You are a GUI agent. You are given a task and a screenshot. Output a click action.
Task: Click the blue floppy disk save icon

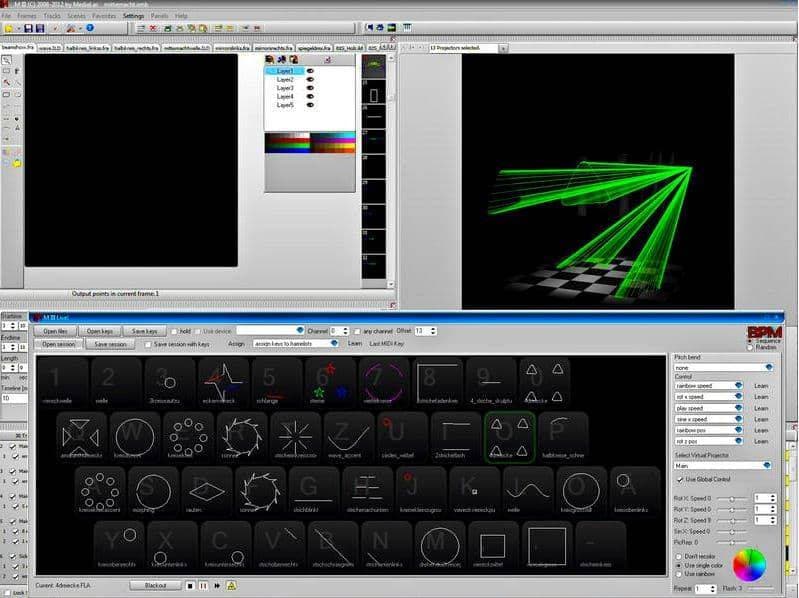click(29, 29)
